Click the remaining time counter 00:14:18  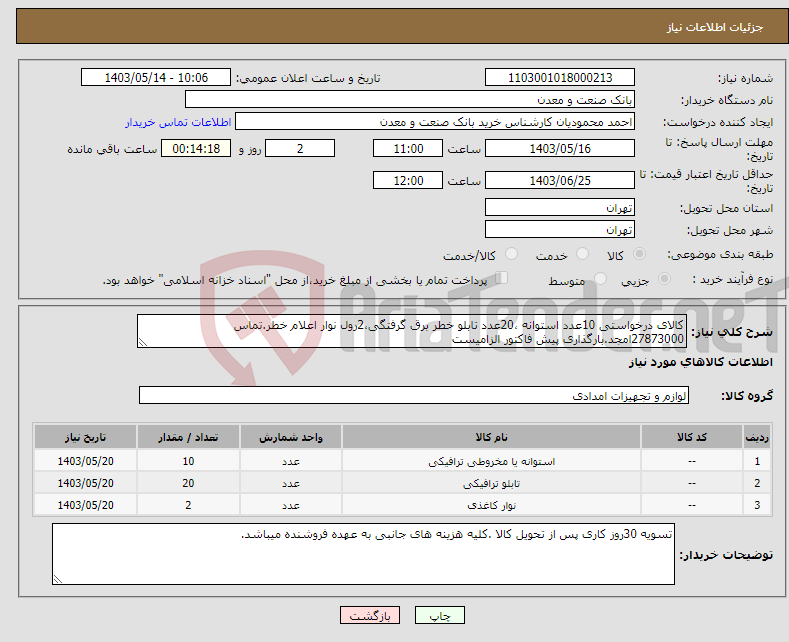coord(196,148)
